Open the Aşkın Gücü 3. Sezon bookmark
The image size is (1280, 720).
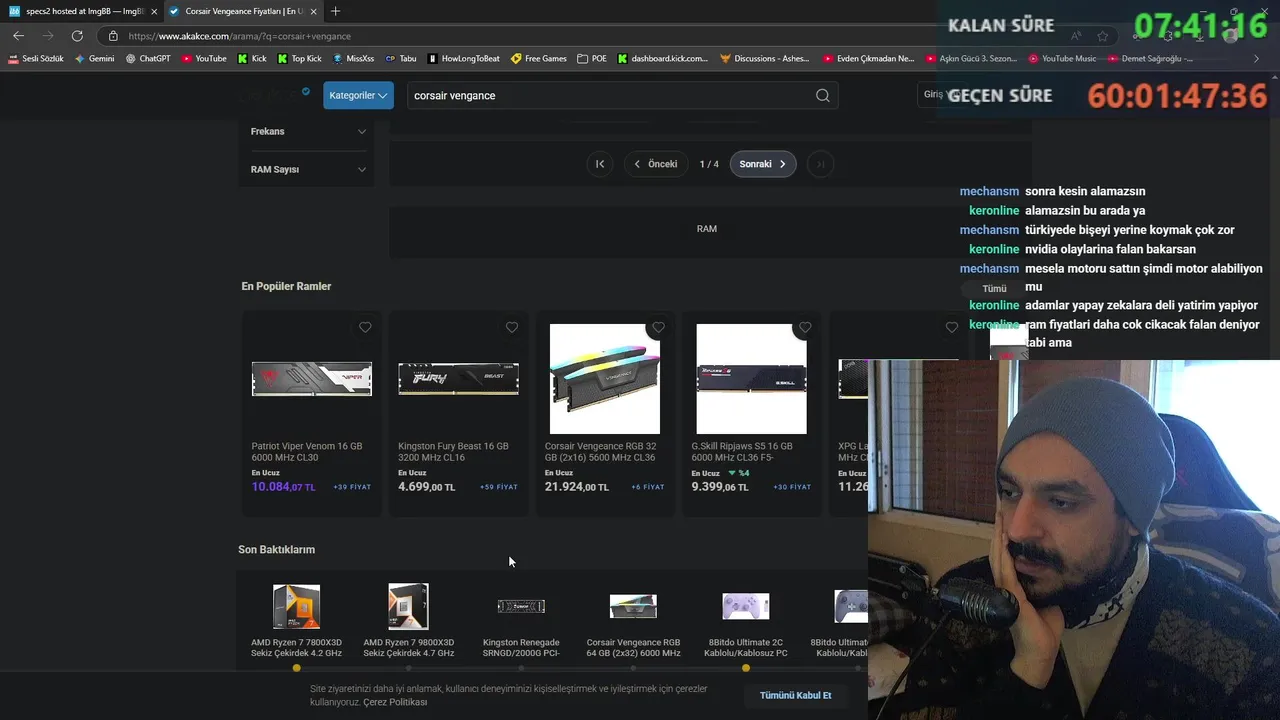[x=971, y=58]
